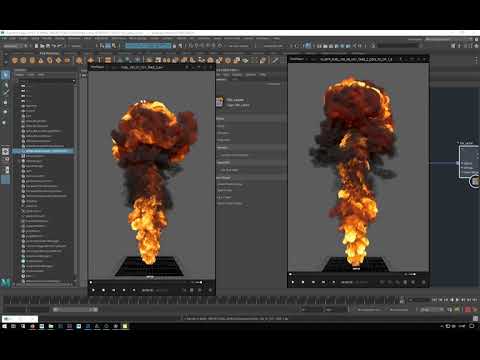Click the Open Scene icon in status line
Screen dimensions: 480x360
[x=42, y=46]
